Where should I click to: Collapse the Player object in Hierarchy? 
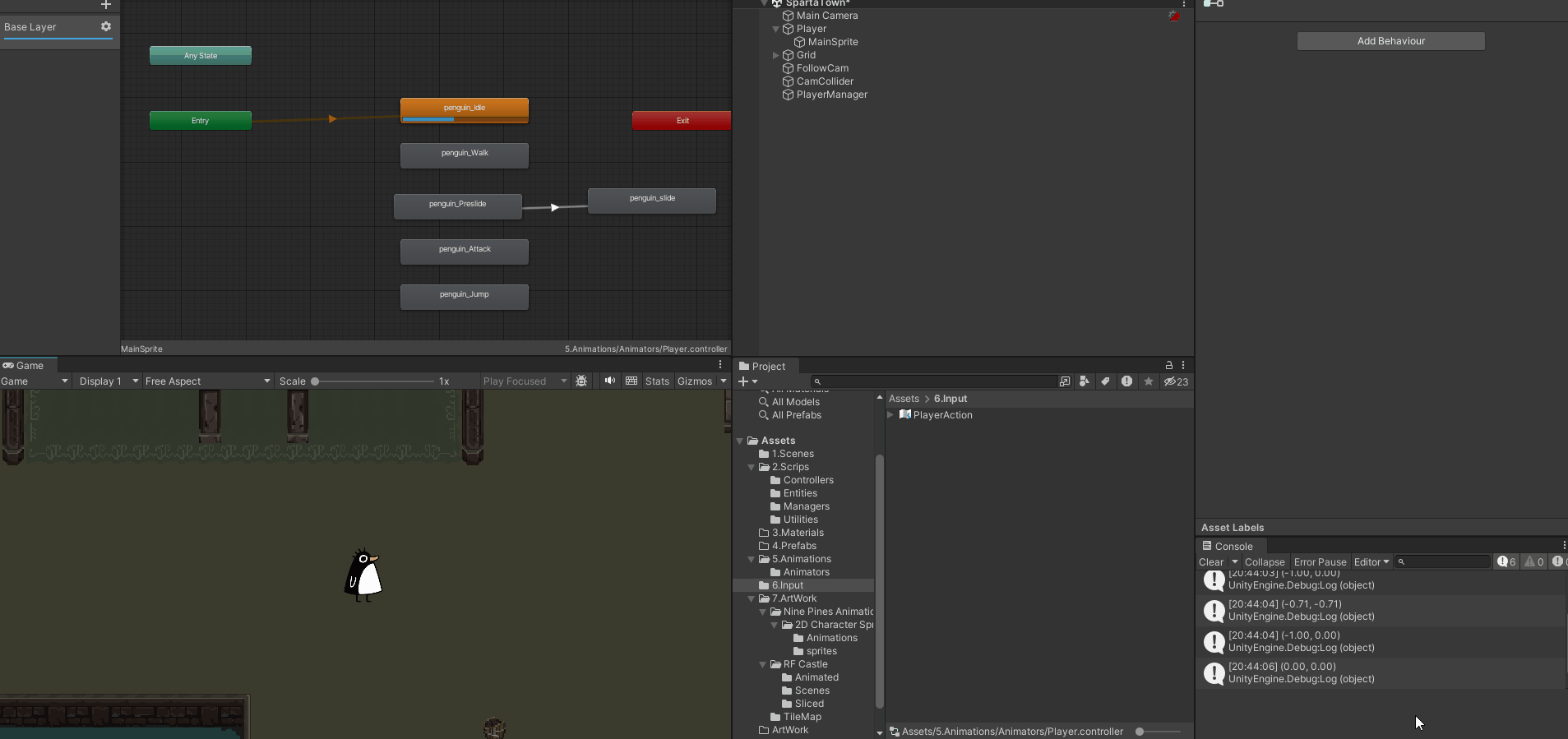click(x=775, y=29)
